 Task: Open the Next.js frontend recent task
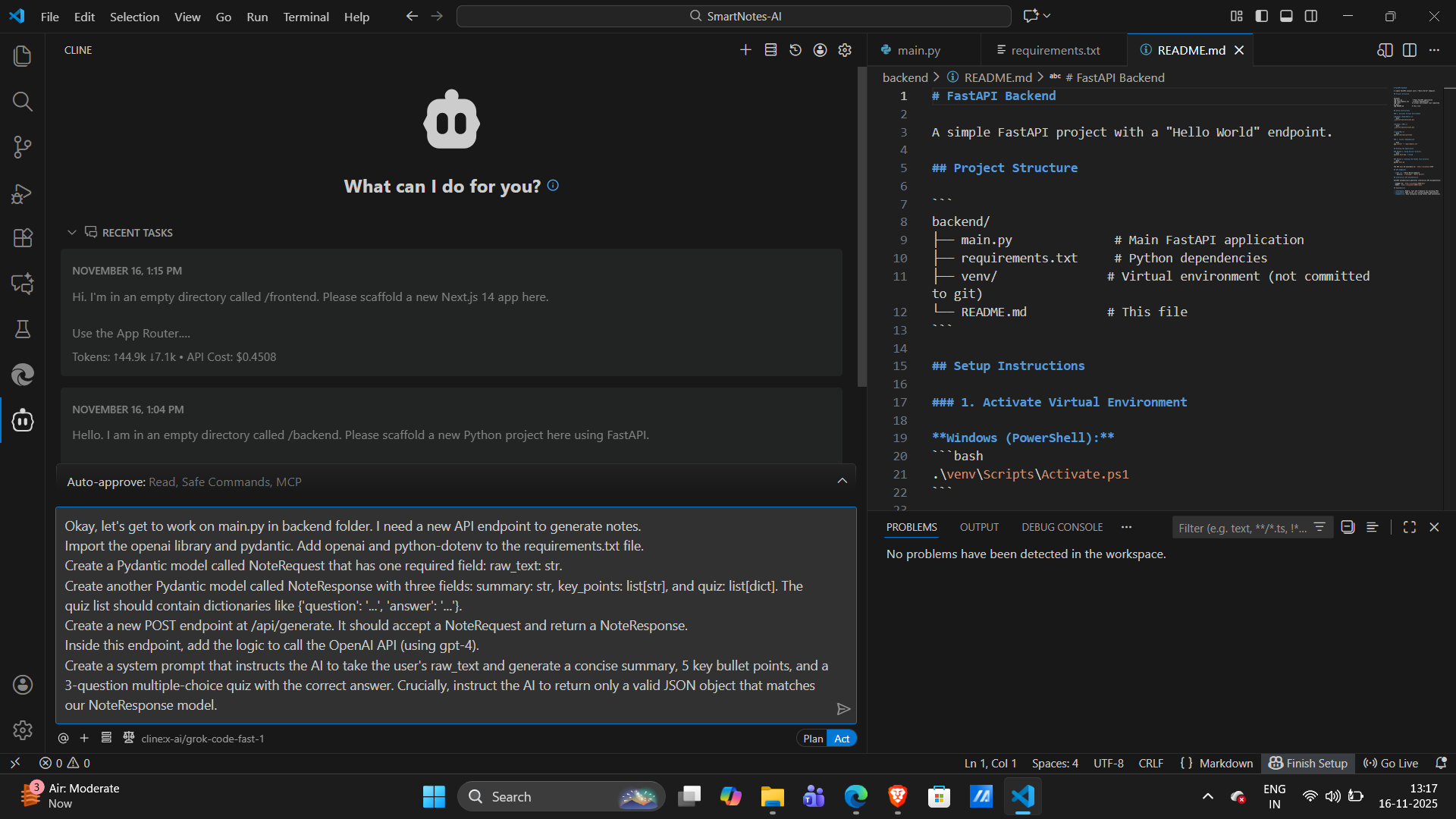point(451,312)
